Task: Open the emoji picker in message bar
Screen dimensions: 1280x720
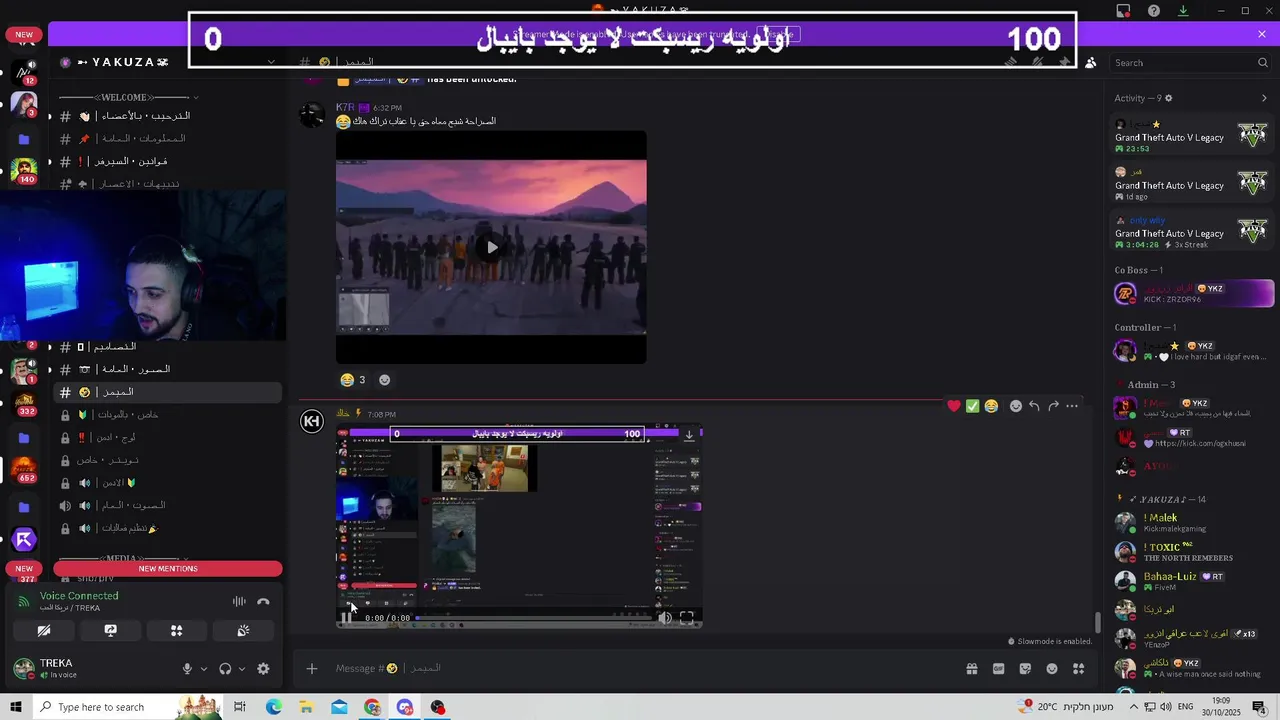Action: pos(1052,669)
